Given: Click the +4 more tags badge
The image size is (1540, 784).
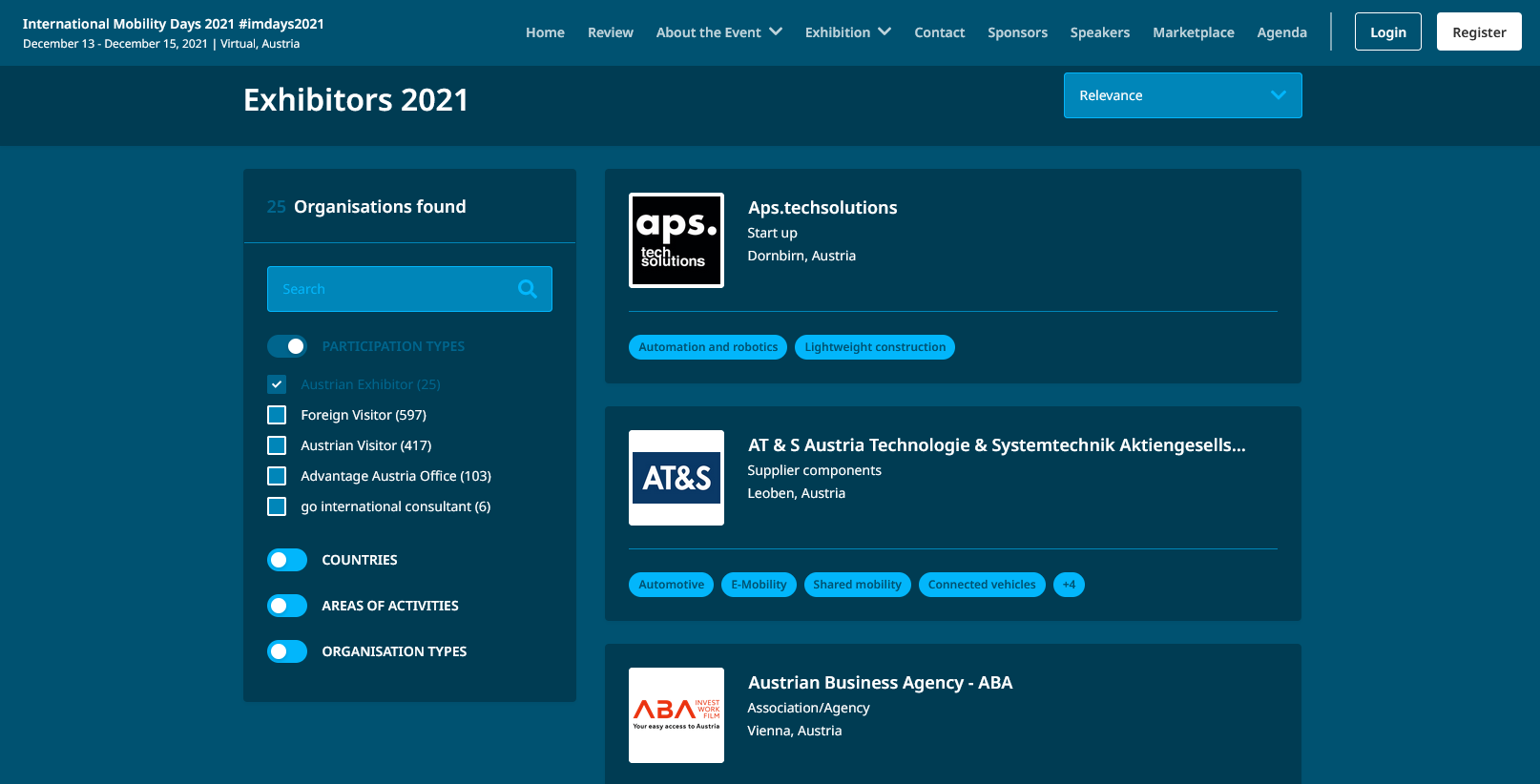Looking at the screenshot, I should [1069, 585].
